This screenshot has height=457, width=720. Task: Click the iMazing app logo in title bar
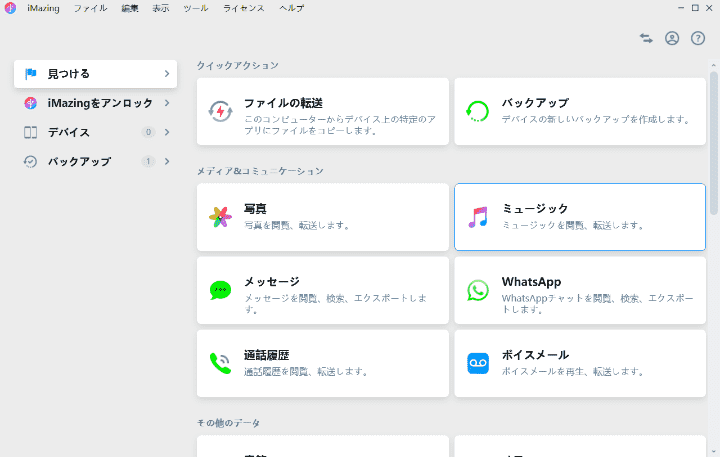click(10, 8)
